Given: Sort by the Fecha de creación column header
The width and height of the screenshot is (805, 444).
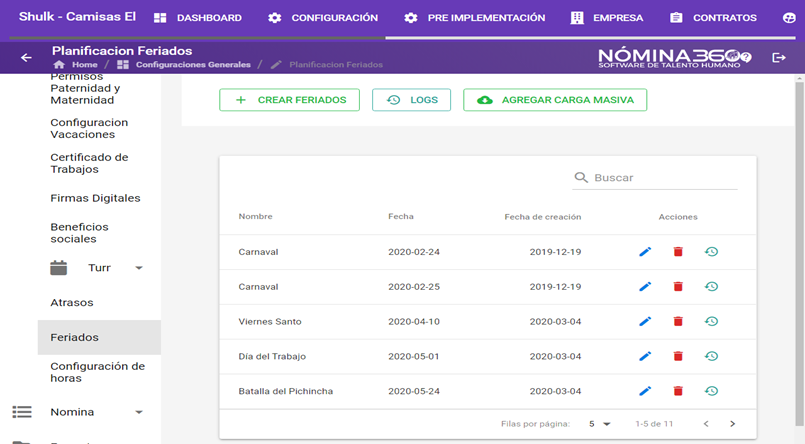Looking at the screenshot, I should pos(543,217).
